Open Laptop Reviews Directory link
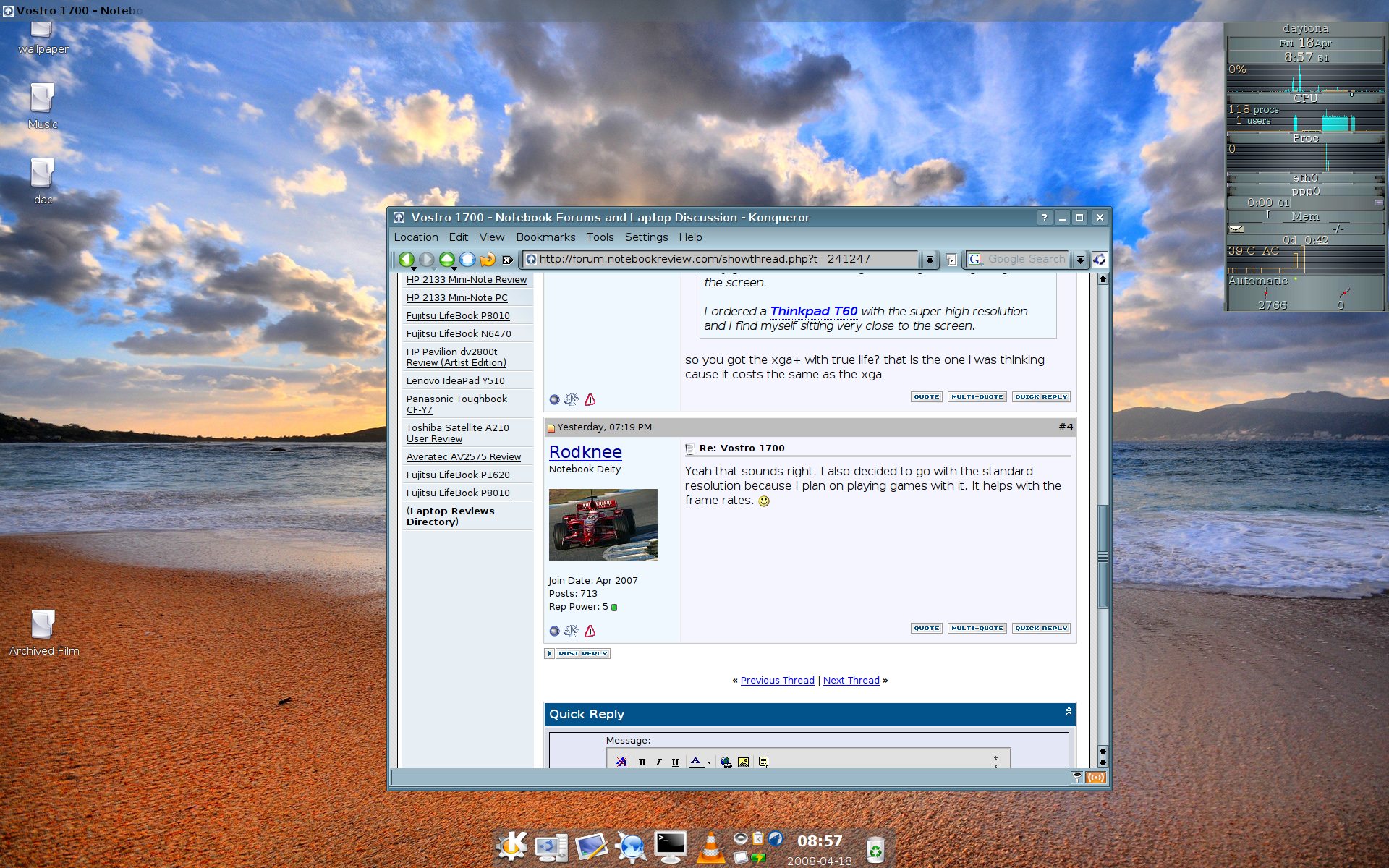 click(x=451, y=516)
